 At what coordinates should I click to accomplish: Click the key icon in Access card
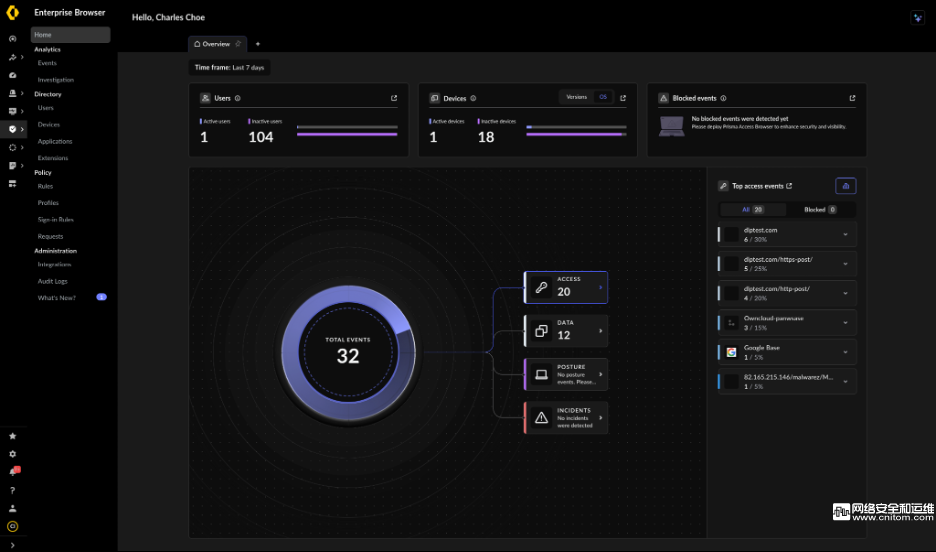click(x=541, y=288)
